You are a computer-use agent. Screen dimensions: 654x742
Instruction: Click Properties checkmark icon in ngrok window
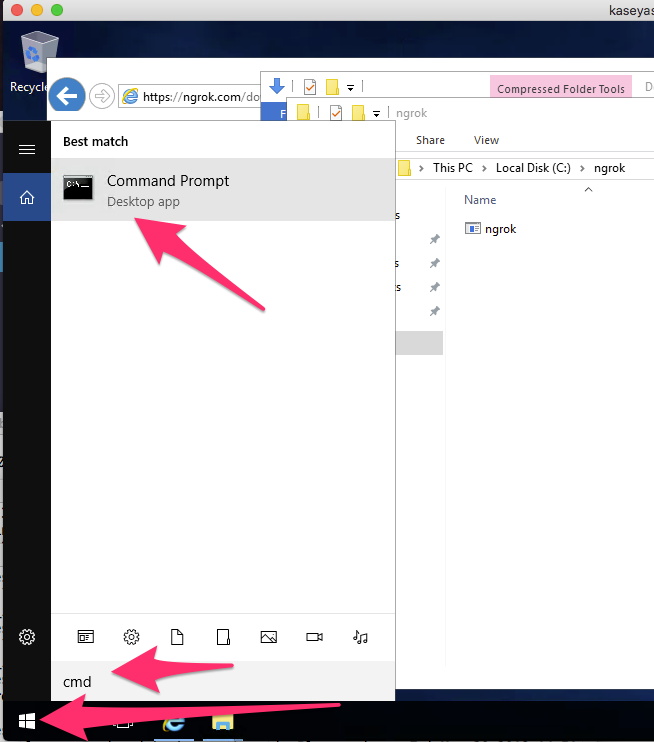click(336, 113)
